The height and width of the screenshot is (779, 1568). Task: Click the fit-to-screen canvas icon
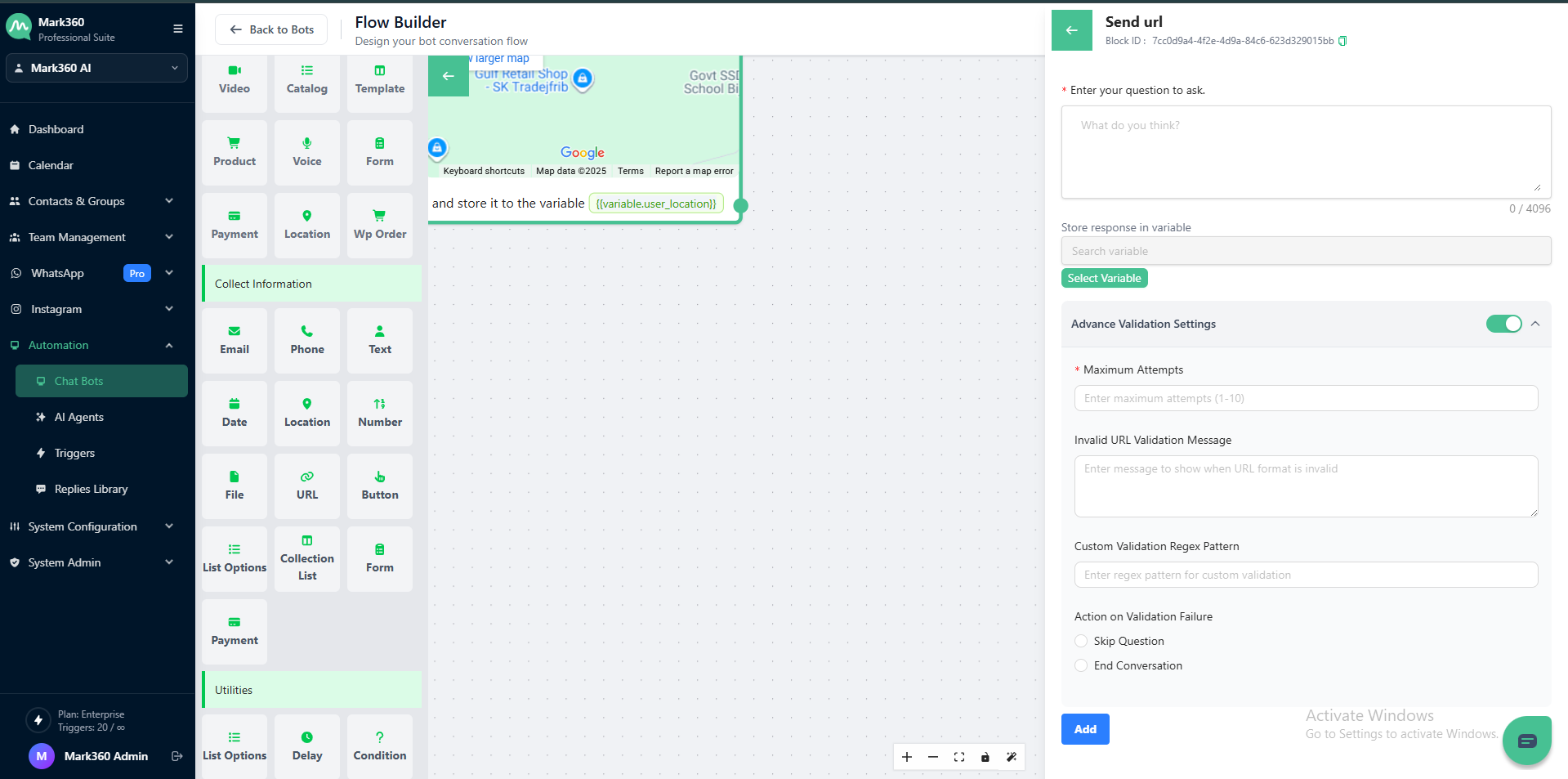click(x=959, y=757)
